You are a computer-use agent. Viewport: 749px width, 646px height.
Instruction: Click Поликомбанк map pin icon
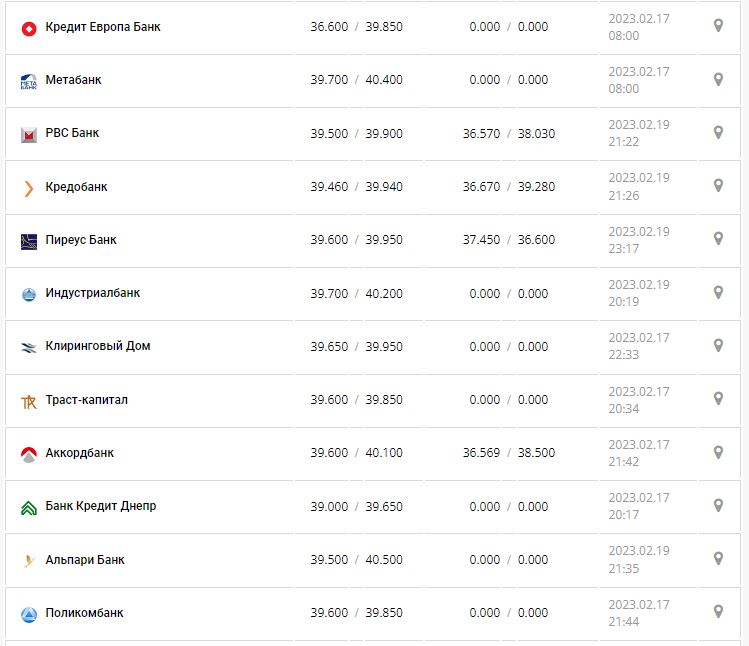coord(717,611)
